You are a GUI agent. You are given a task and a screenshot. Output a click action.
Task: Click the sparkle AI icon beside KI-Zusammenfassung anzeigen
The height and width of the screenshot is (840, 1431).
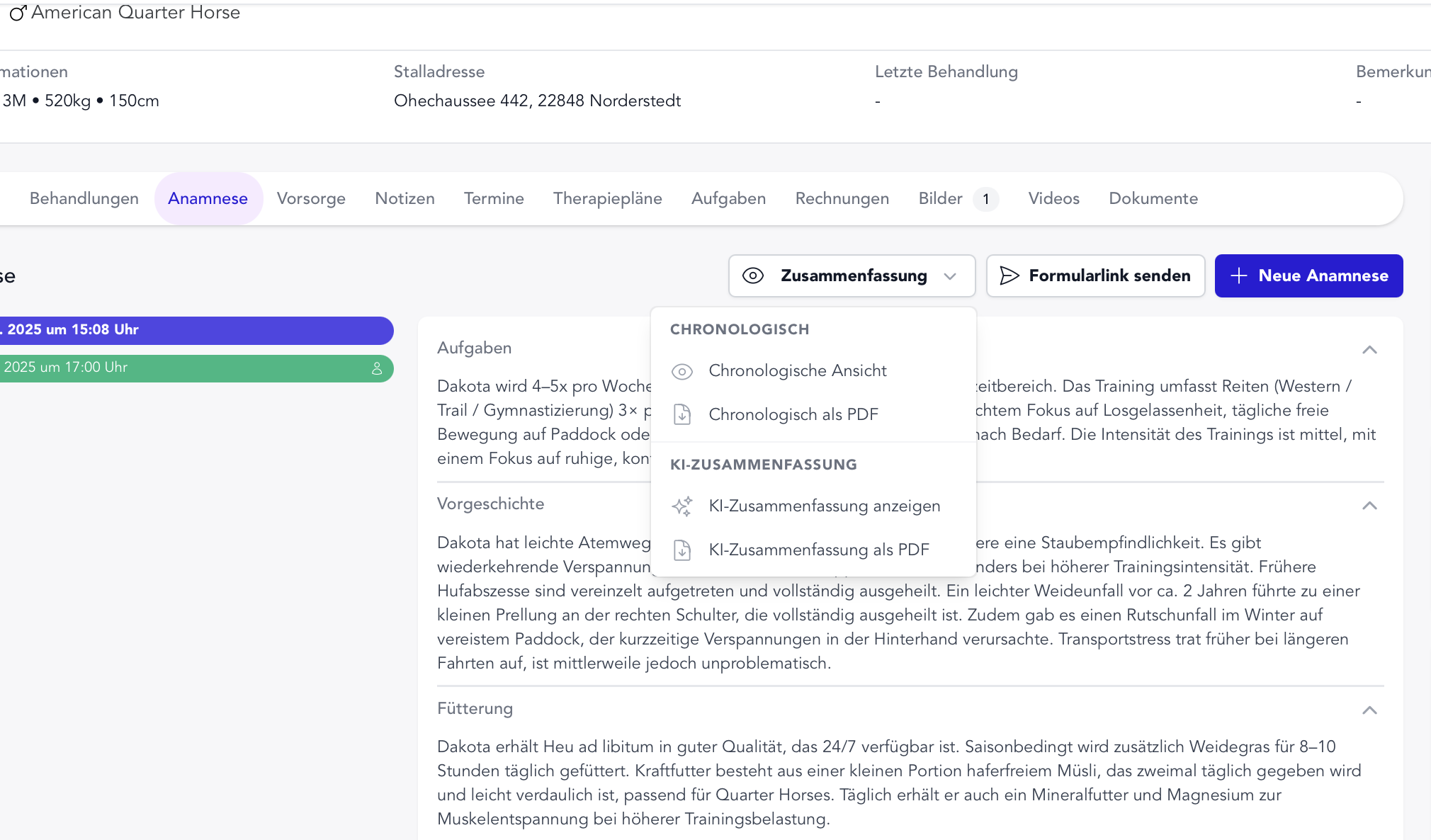(x=682, y=506)
